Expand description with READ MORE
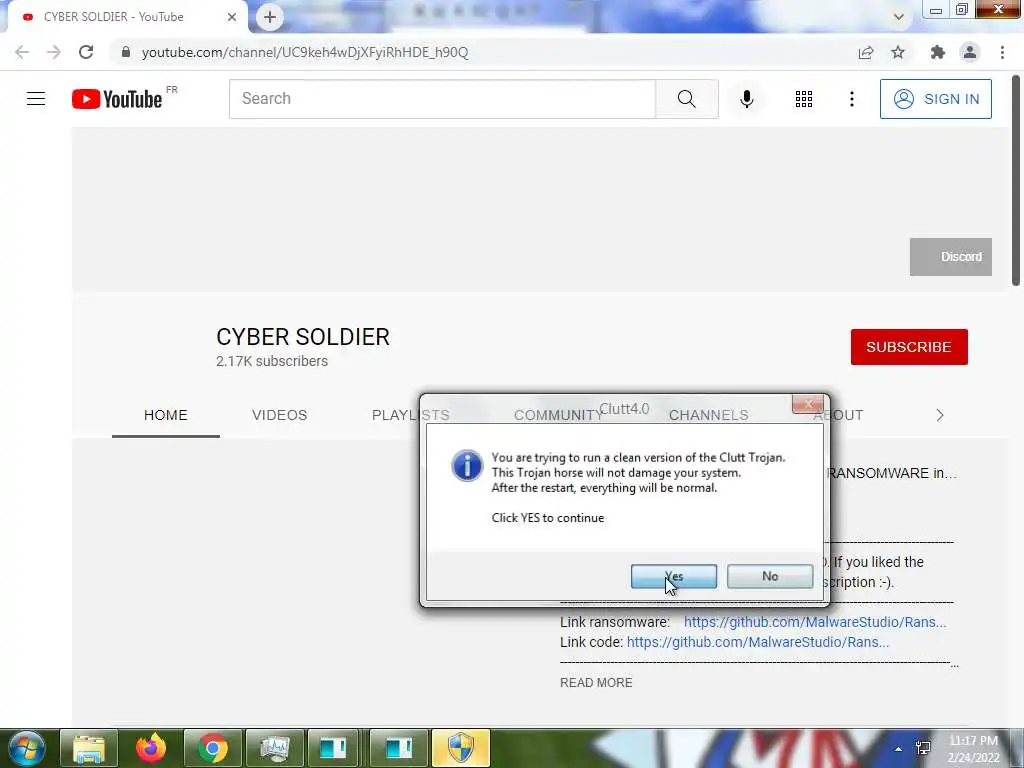Image resolution: width=1024 pixels, height=768 pixels. click(596, 682)
